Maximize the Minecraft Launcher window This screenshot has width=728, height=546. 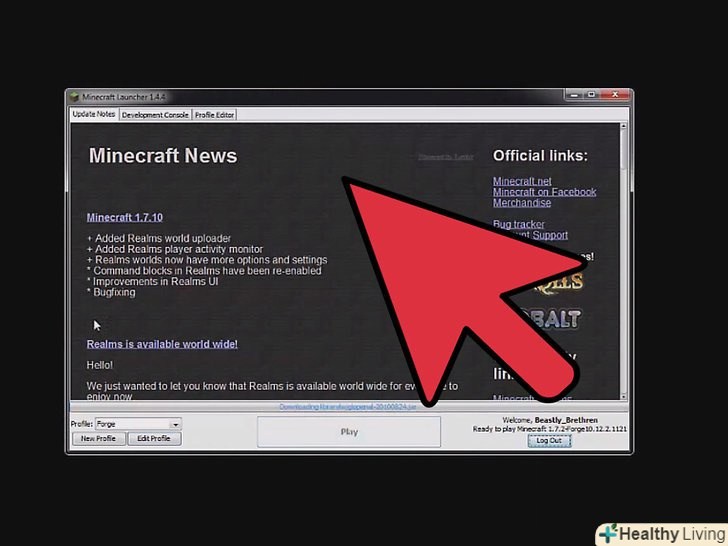pos(591,95)
